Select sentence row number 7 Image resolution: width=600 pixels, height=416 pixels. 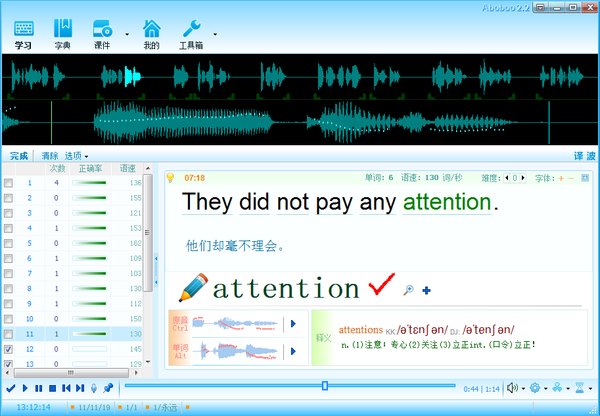73,273
